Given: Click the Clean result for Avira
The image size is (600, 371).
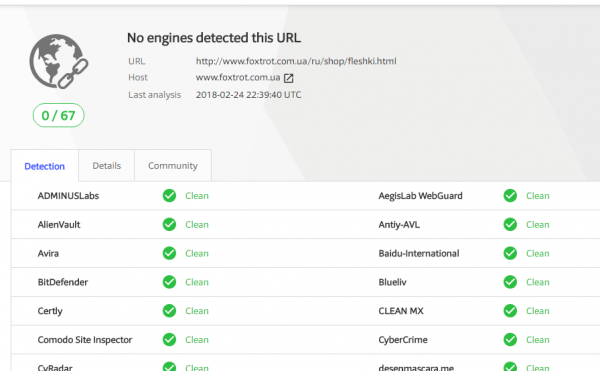Looking at the screenshot, I should [x=197, y=253].
